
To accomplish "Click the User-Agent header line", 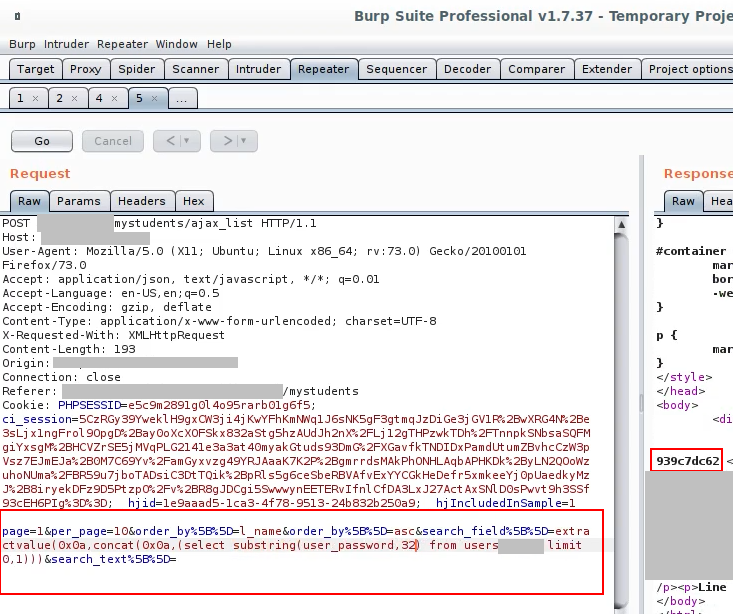I will pos(264,258).
